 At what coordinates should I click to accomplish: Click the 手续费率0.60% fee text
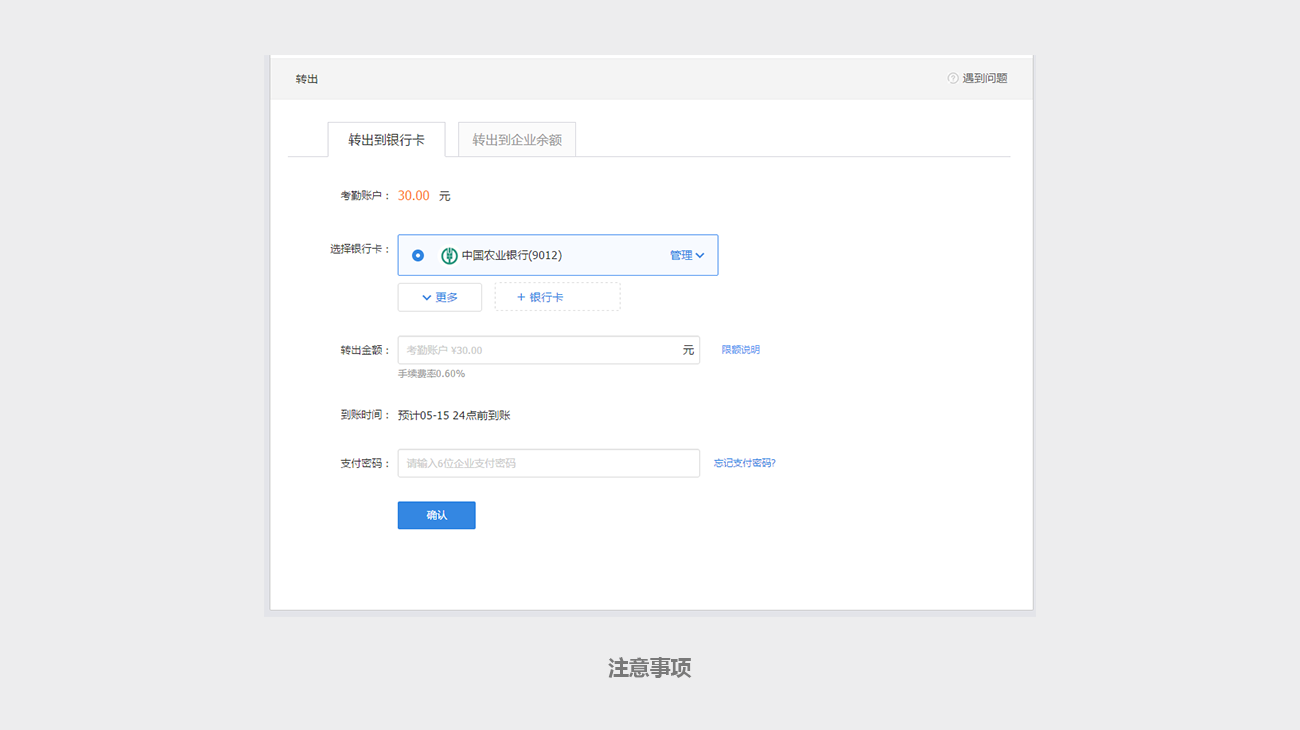(x=431, y=374)
